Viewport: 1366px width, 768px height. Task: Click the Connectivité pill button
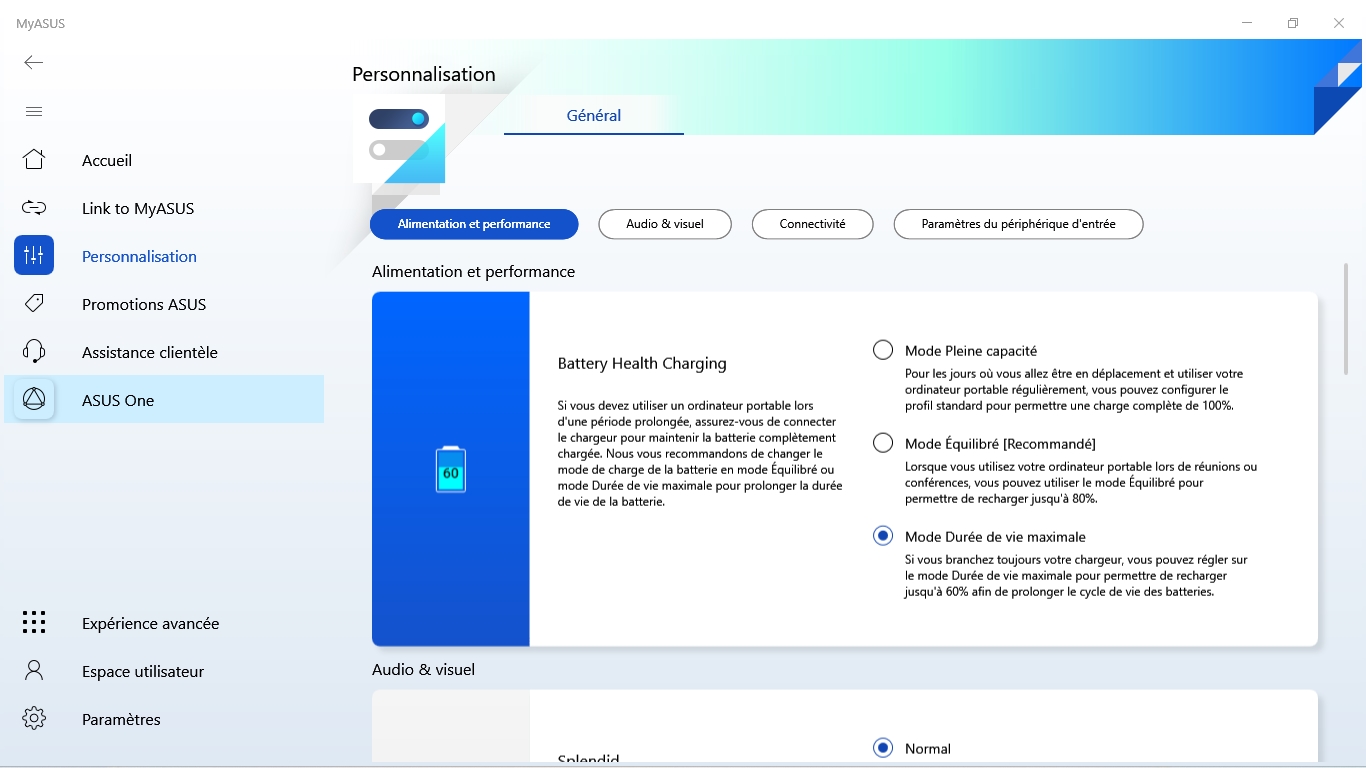(x=812, y=224)
